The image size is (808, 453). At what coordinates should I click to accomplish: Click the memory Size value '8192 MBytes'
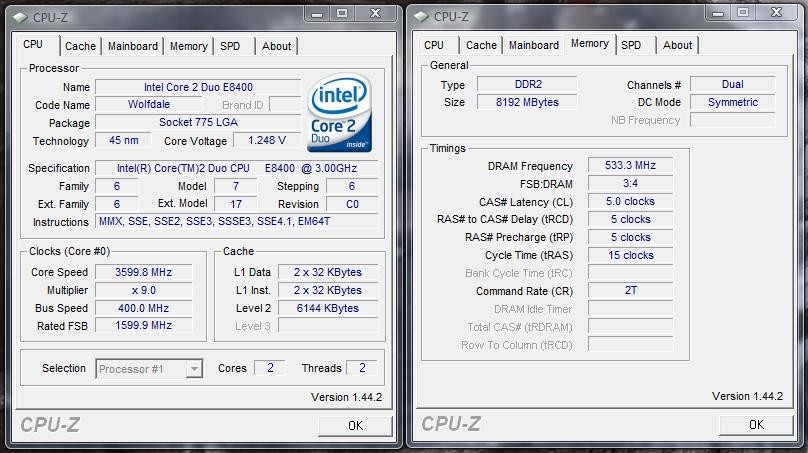point(528,102)
